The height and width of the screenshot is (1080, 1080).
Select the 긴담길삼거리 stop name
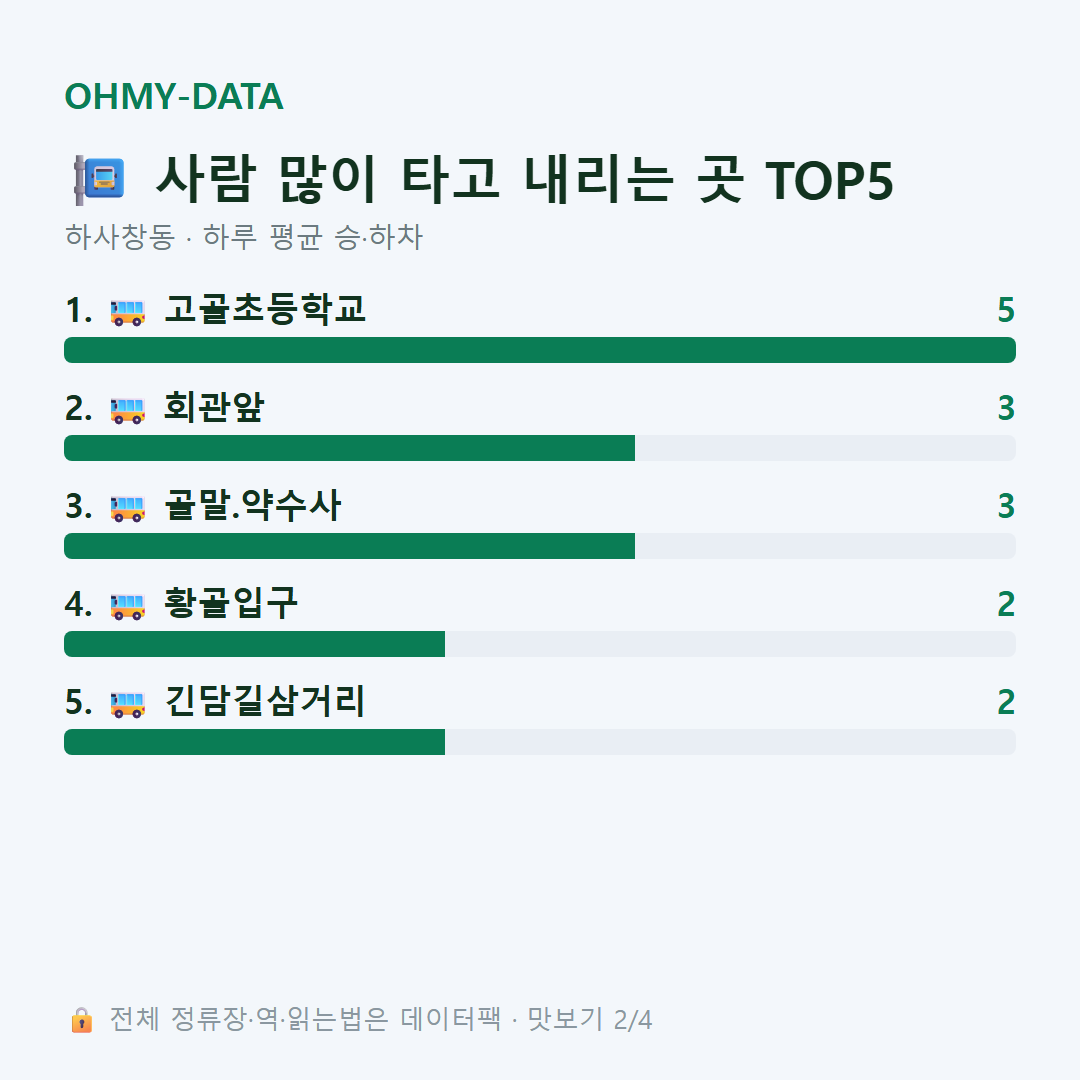coord(264,701)
